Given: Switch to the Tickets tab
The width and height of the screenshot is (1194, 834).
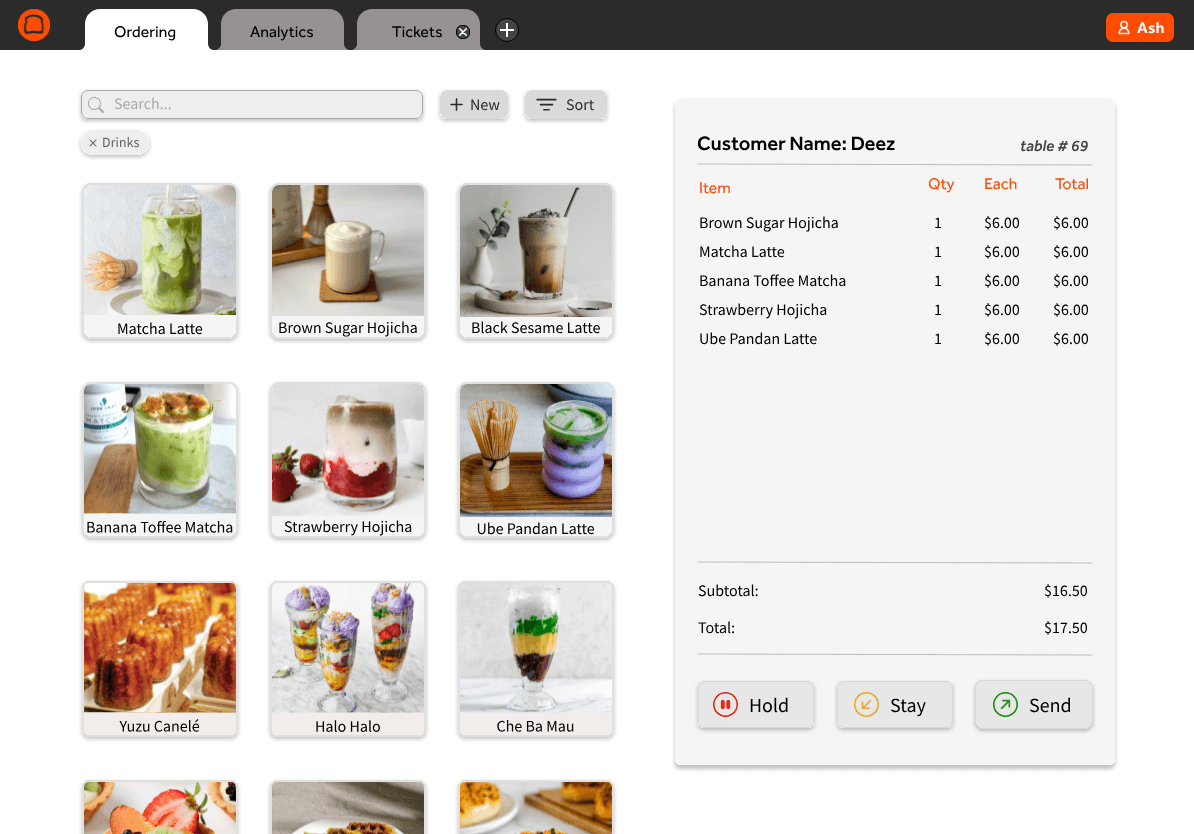Looking at the screenshot, I should [417, 31].
